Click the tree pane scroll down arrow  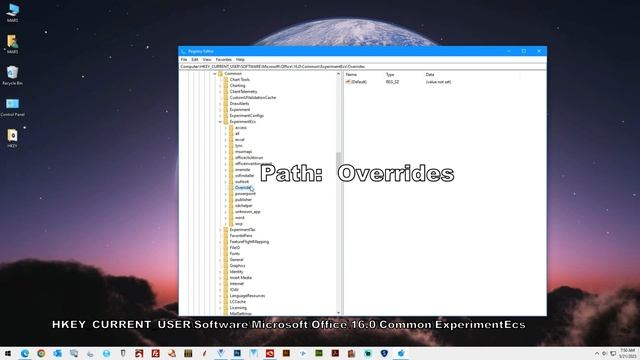pos(338,313)
